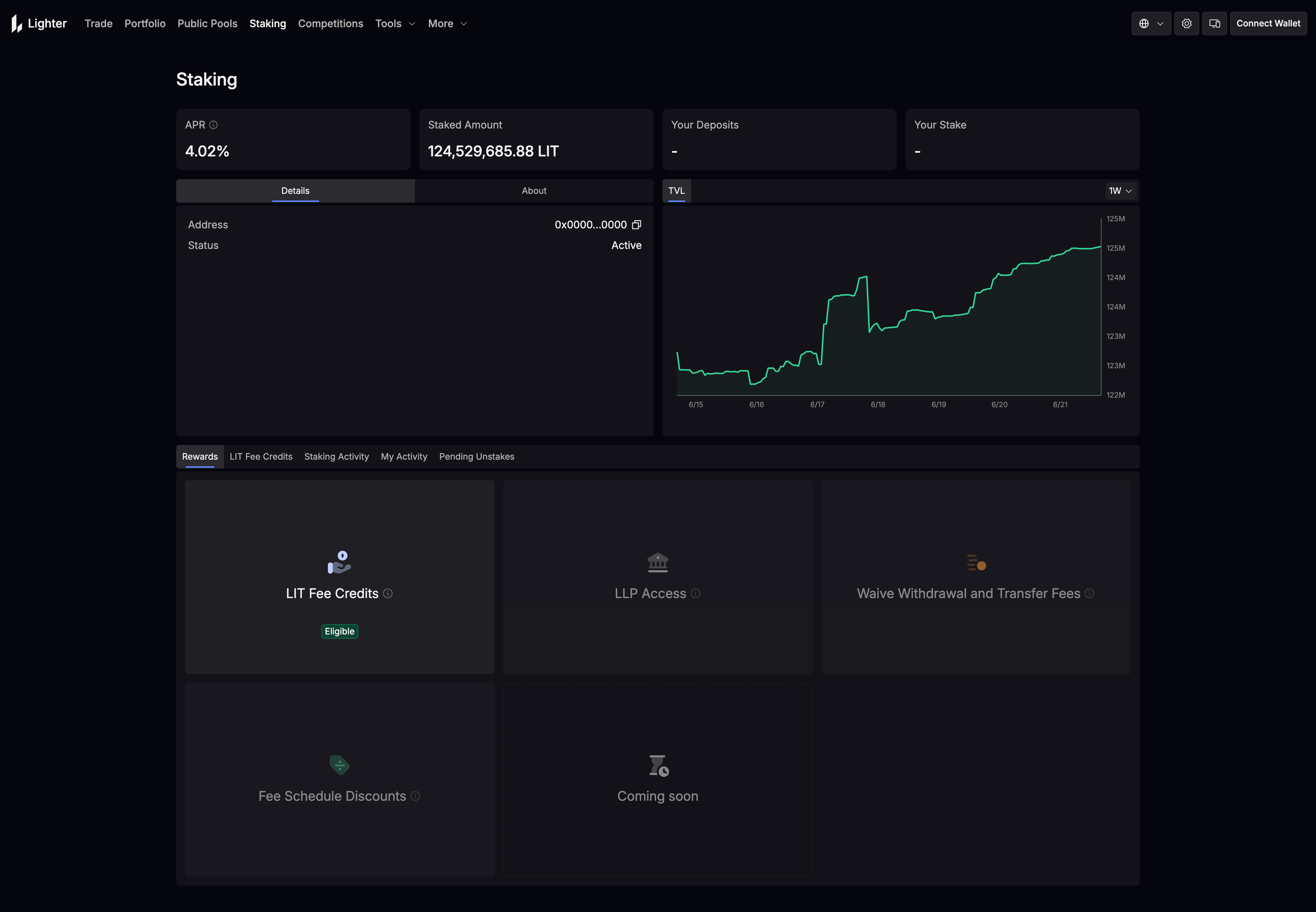Expand the More menu

tap(448, 23)
